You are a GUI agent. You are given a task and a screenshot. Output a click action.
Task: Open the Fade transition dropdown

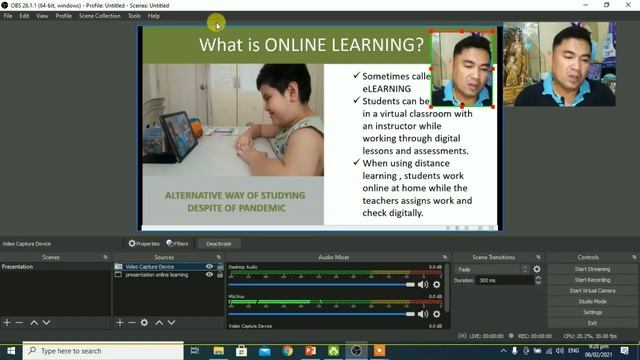click(x=492, y=269)
